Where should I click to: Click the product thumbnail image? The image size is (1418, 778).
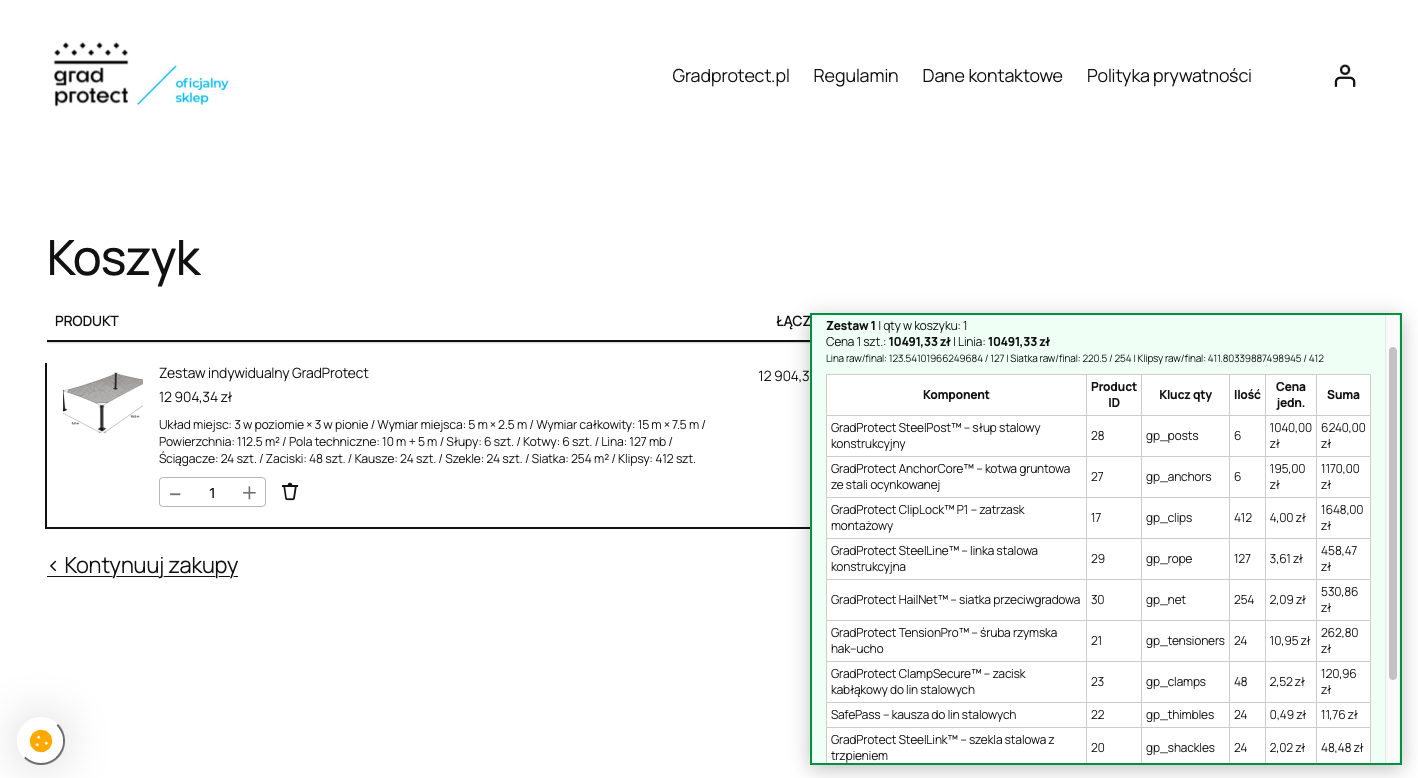pyautogui.click(x=102, y=401)
